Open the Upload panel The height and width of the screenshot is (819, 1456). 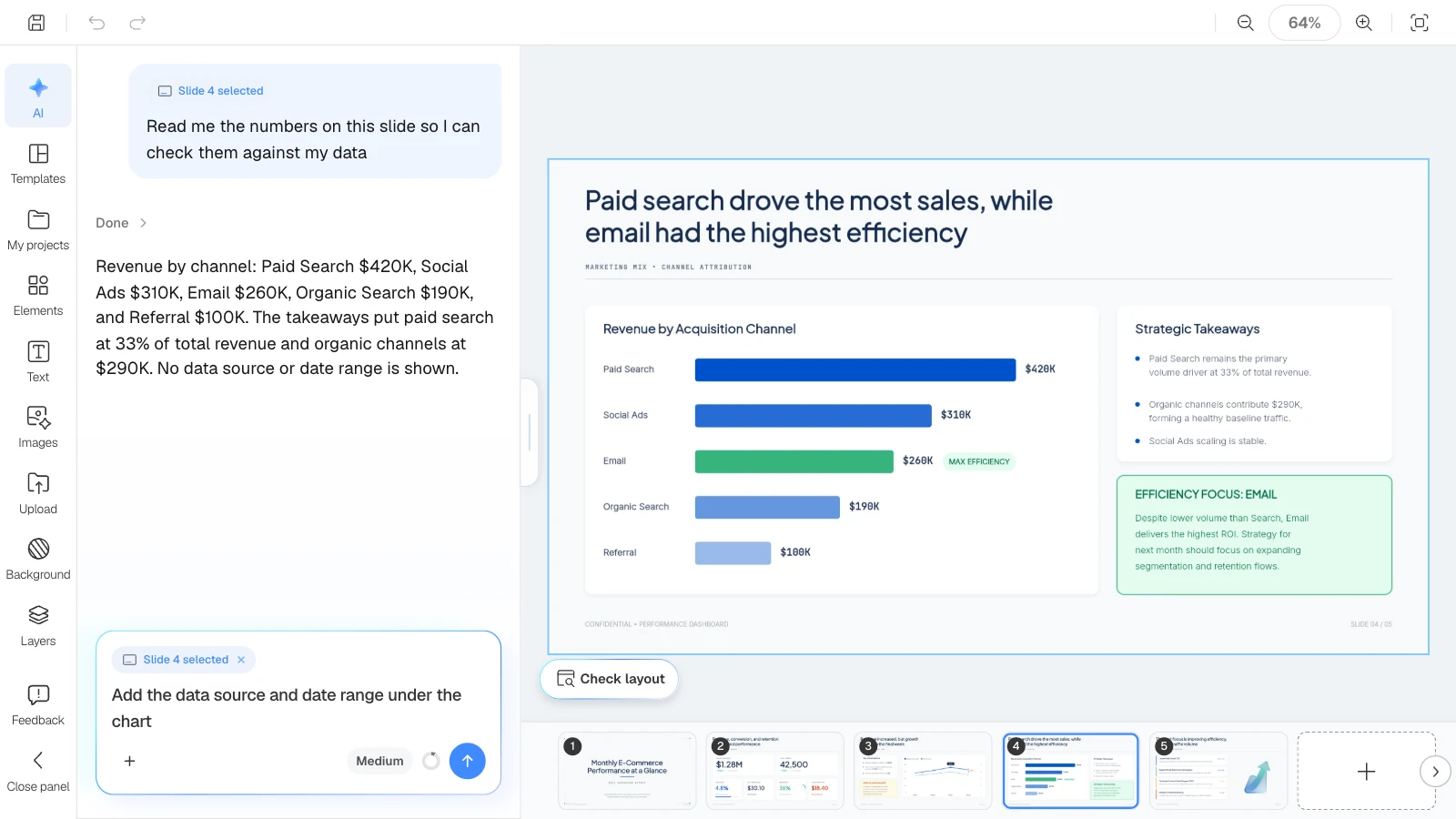[x=38, y=494]
